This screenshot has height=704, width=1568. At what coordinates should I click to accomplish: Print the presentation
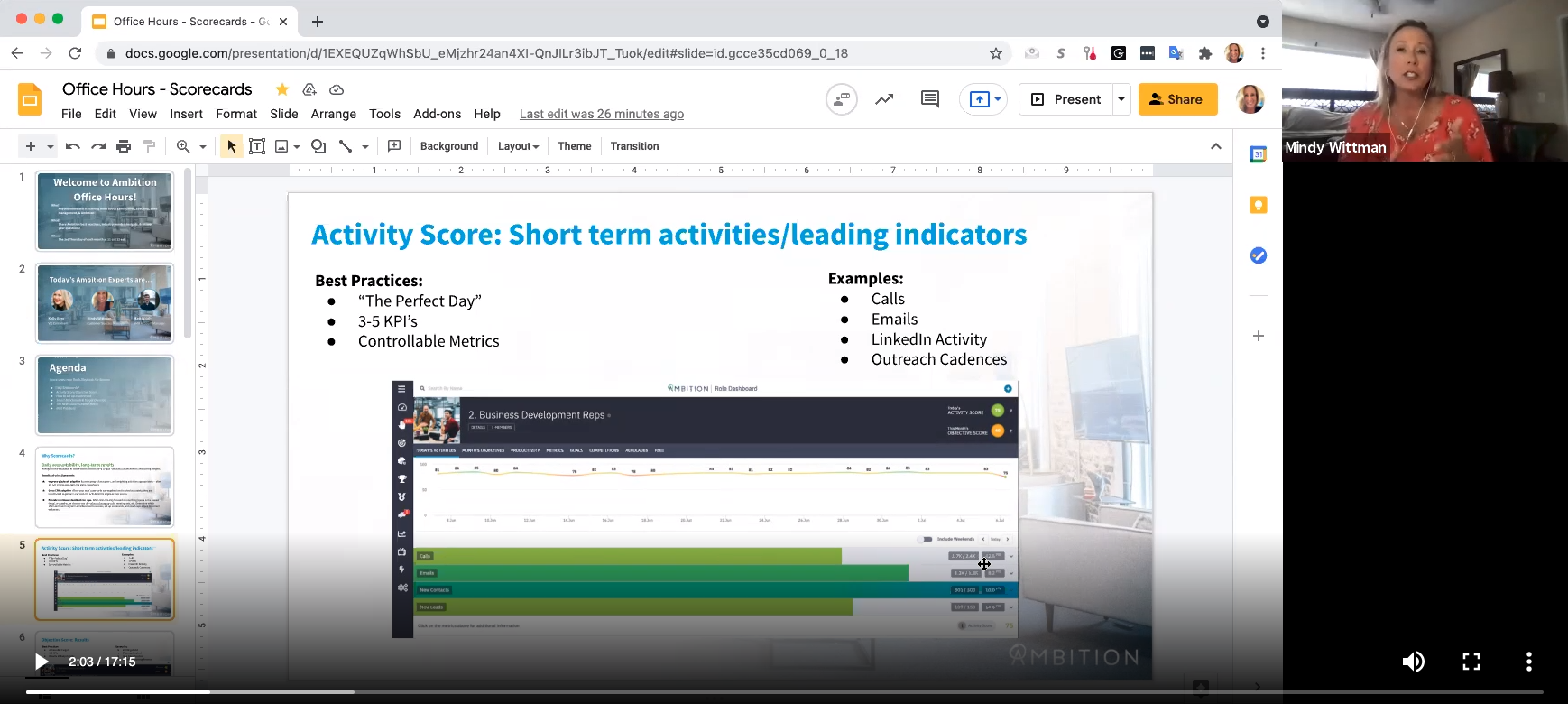124,146
